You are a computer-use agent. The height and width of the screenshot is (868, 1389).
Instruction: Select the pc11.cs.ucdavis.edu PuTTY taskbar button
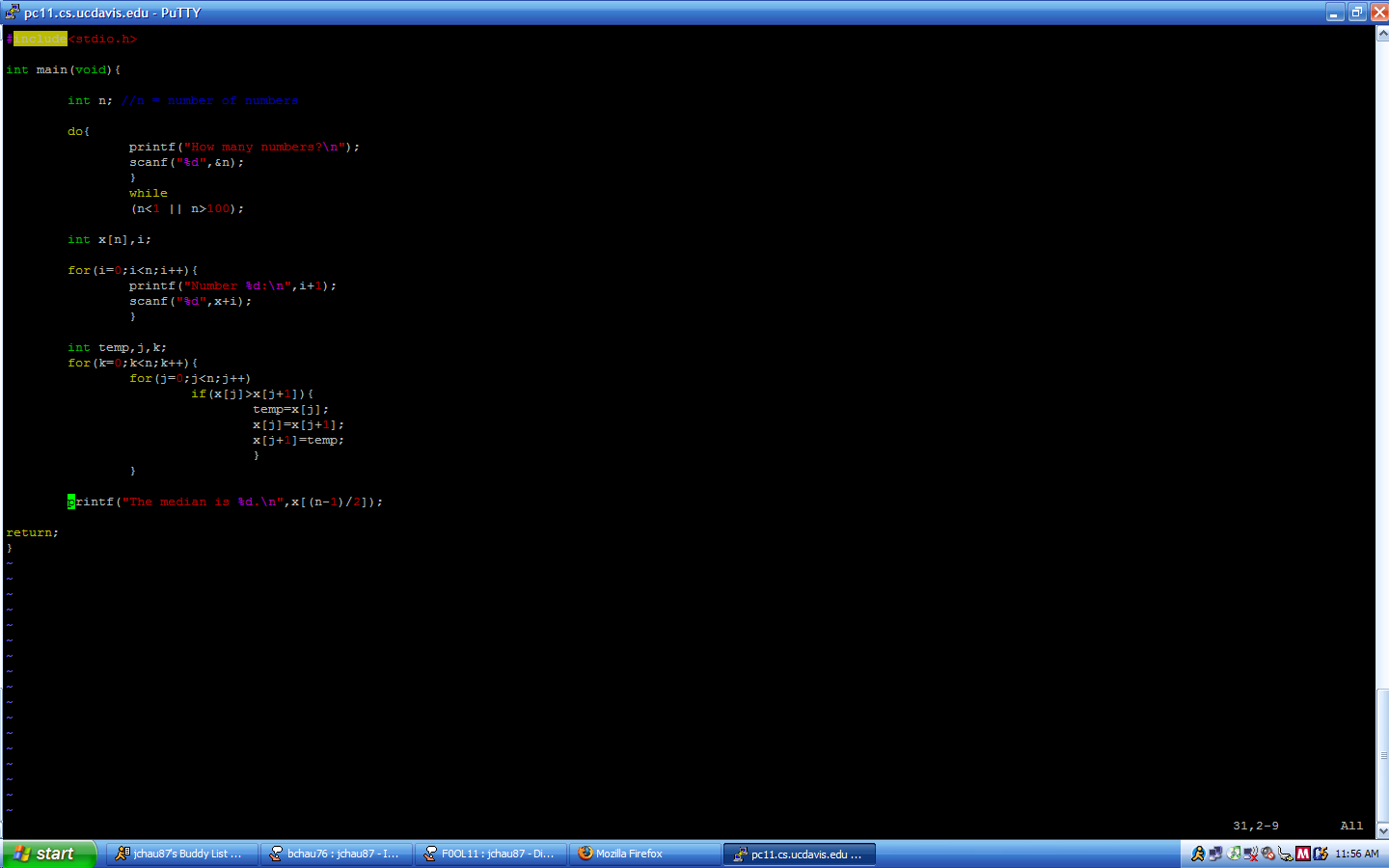pos(800,854)
